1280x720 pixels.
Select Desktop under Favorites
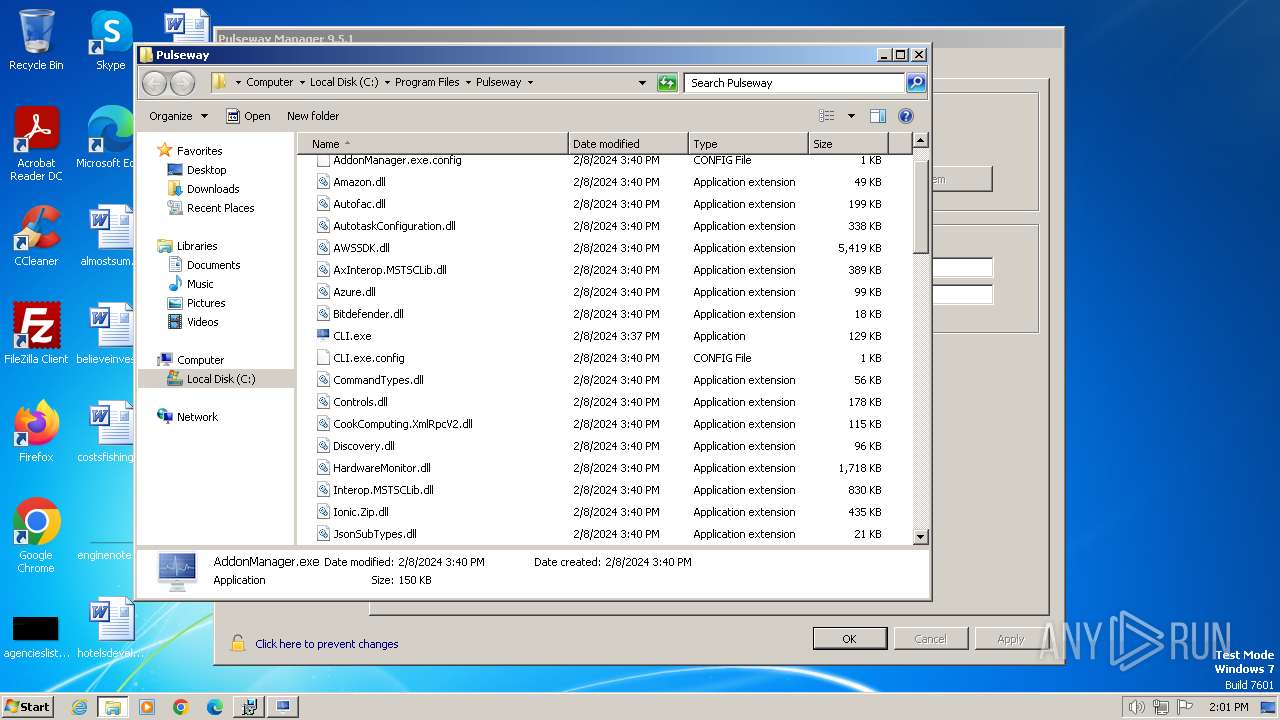(206, 170)
